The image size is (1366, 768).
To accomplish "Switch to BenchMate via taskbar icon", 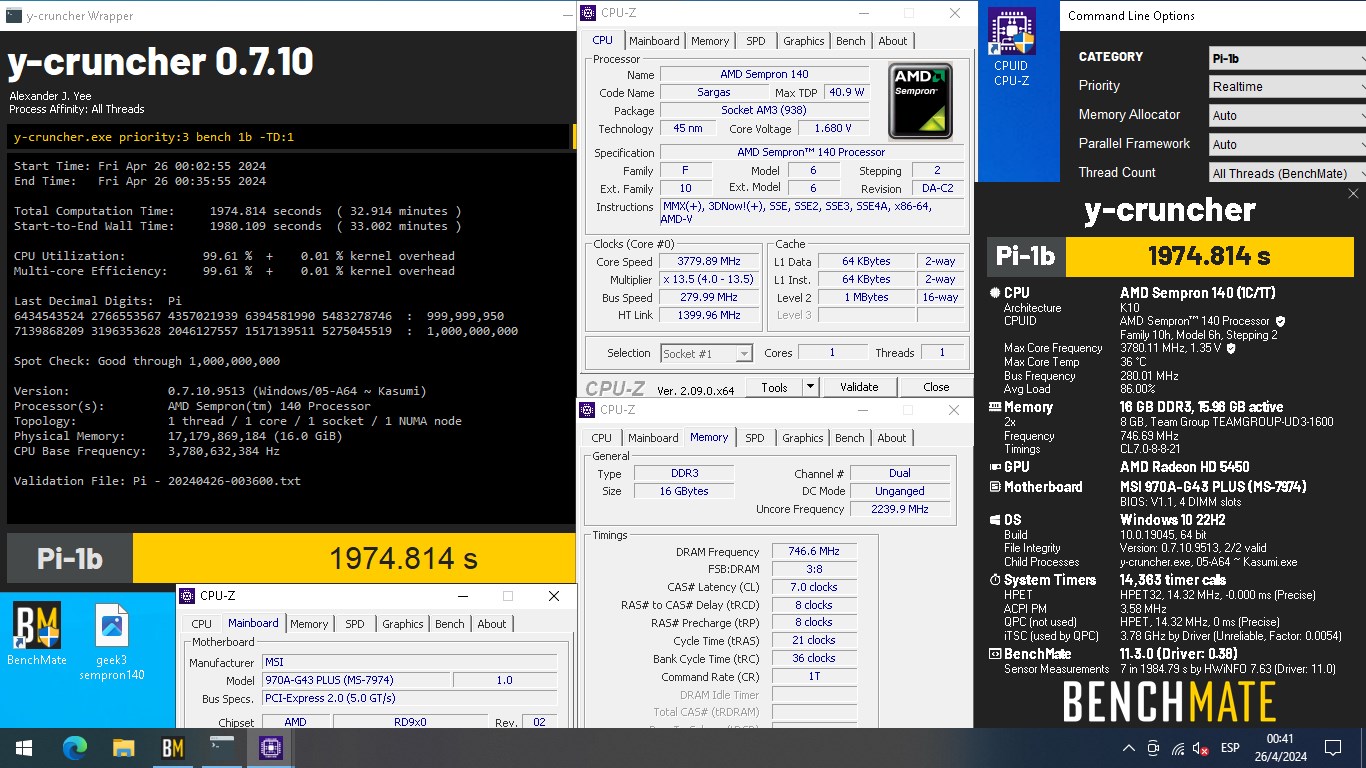I will coord(172,747).
